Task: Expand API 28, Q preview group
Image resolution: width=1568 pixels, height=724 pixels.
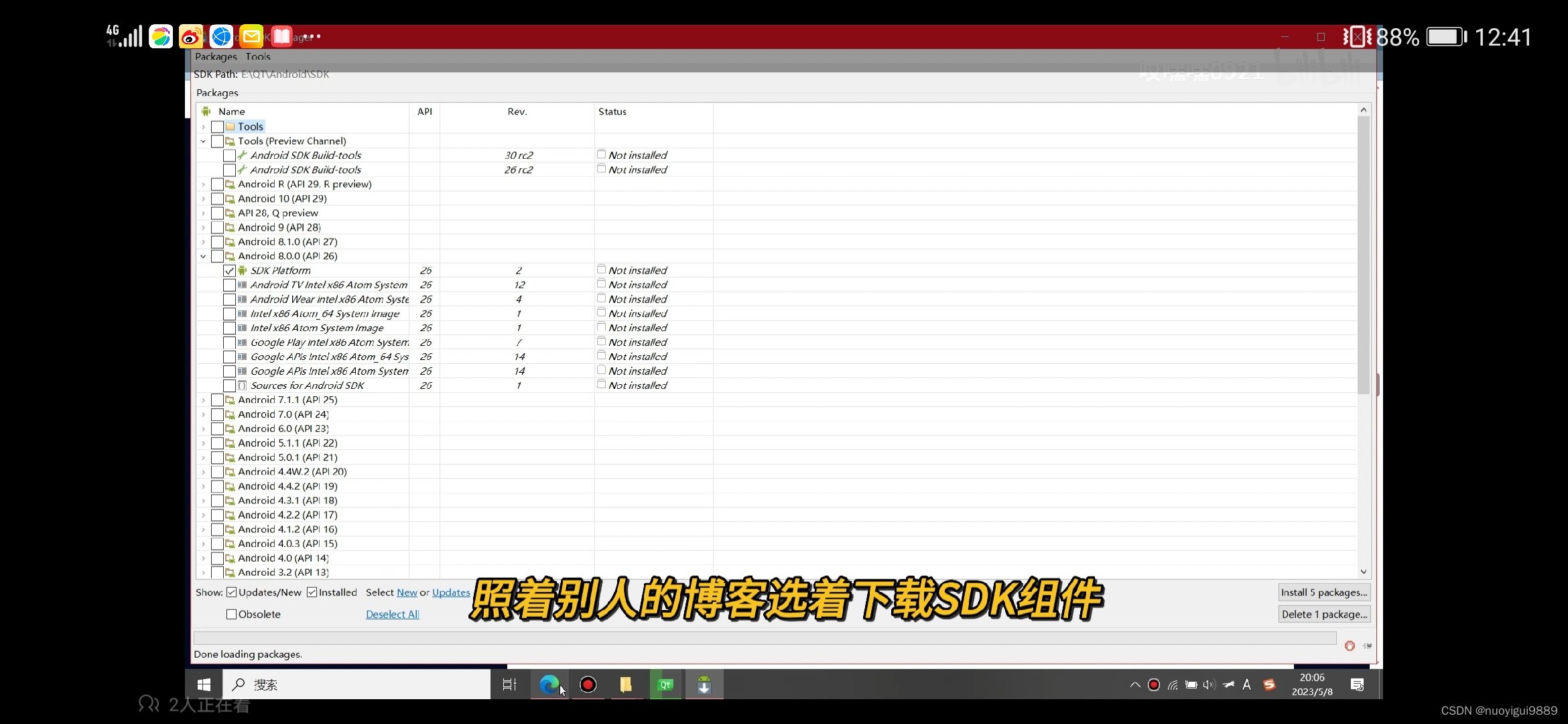Action: coord(204,213)
